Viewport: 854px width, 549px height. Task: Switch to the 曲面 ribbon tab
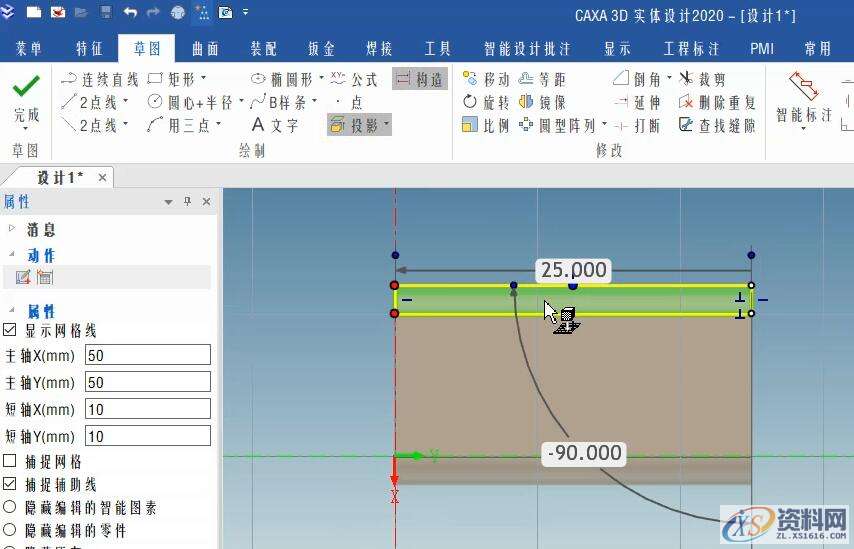point(205,49)
